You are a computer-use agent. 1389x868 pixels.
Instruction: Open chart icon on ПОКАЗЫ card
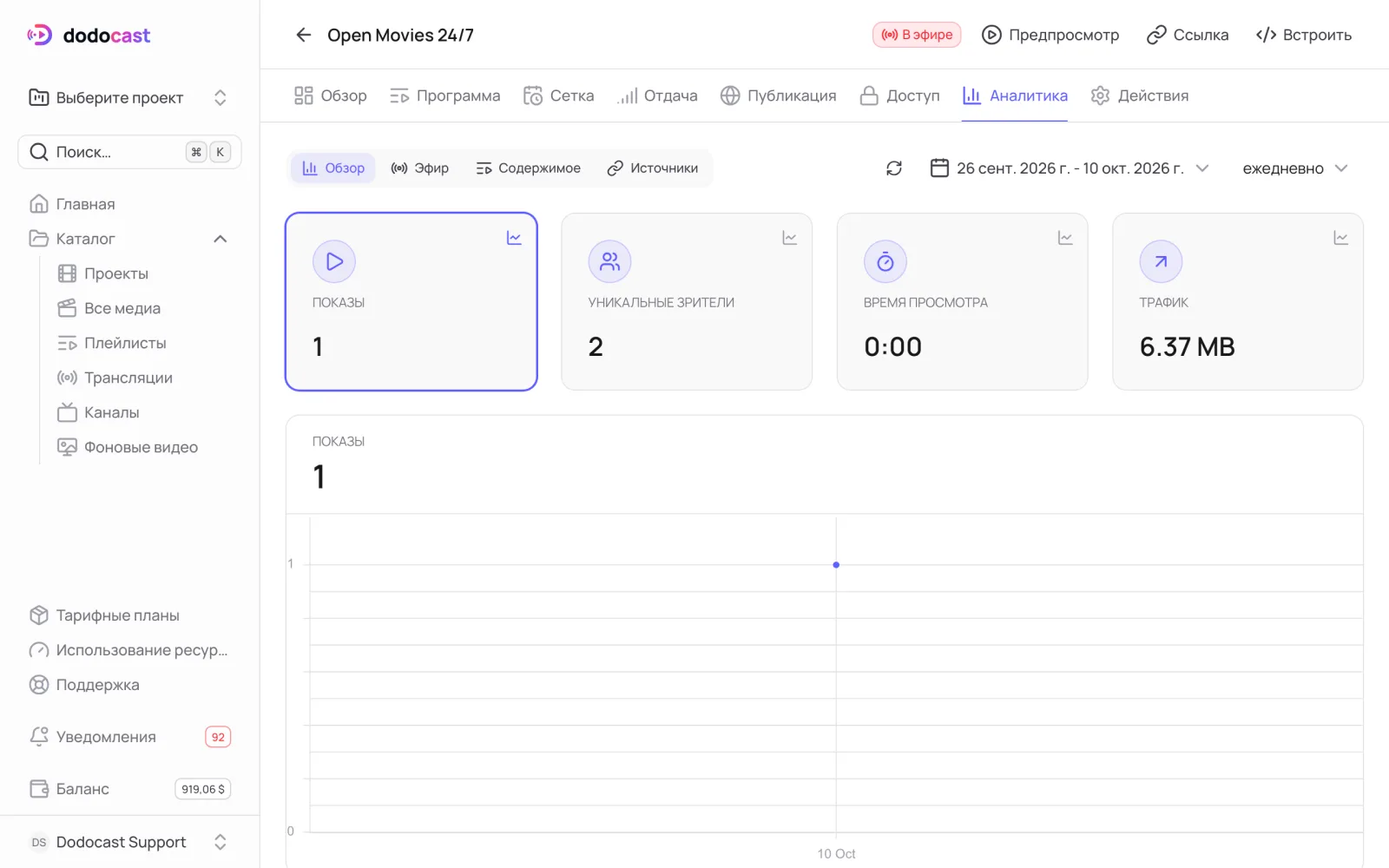pos(514,238)
